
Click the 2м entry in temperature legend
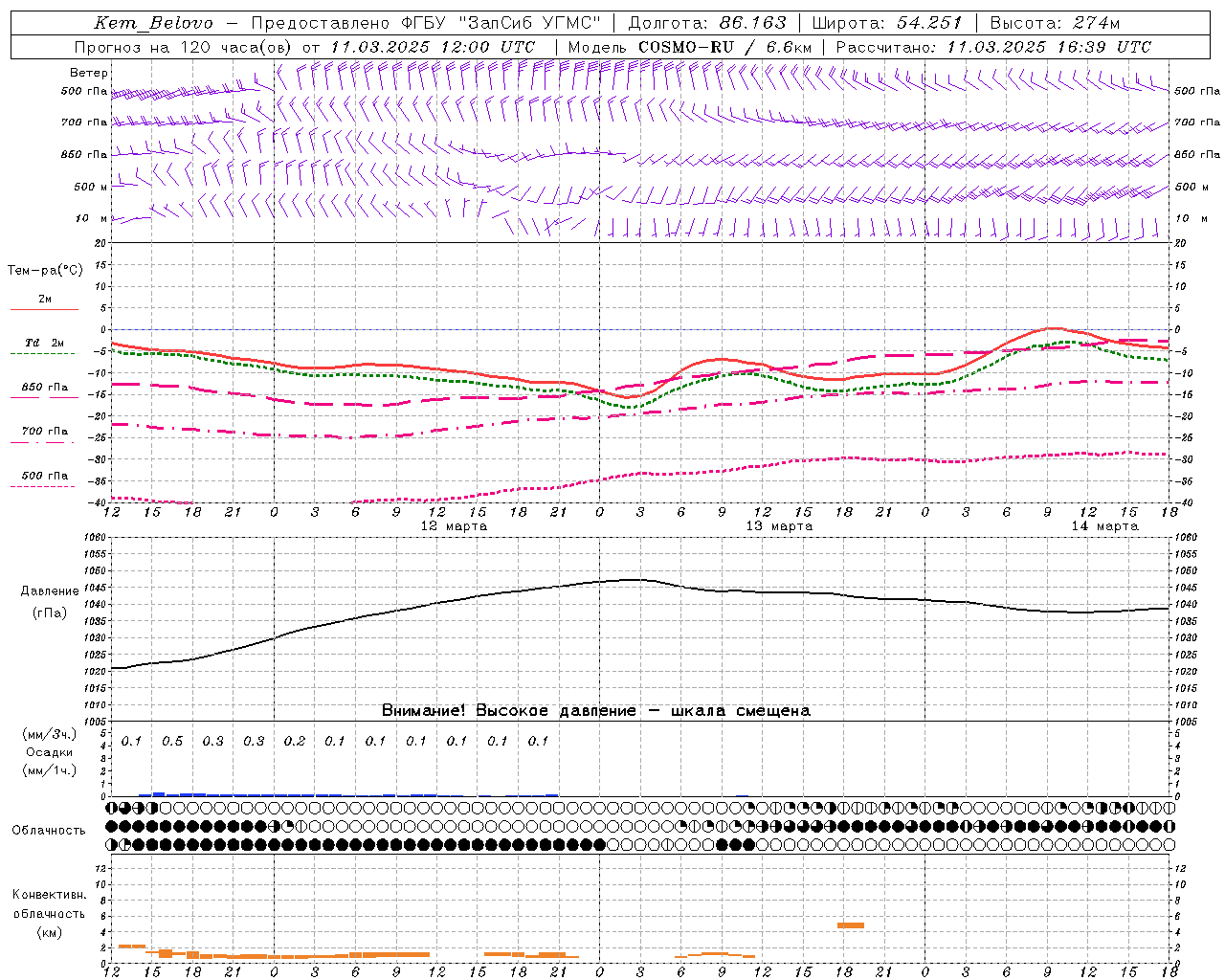(45, 300)
